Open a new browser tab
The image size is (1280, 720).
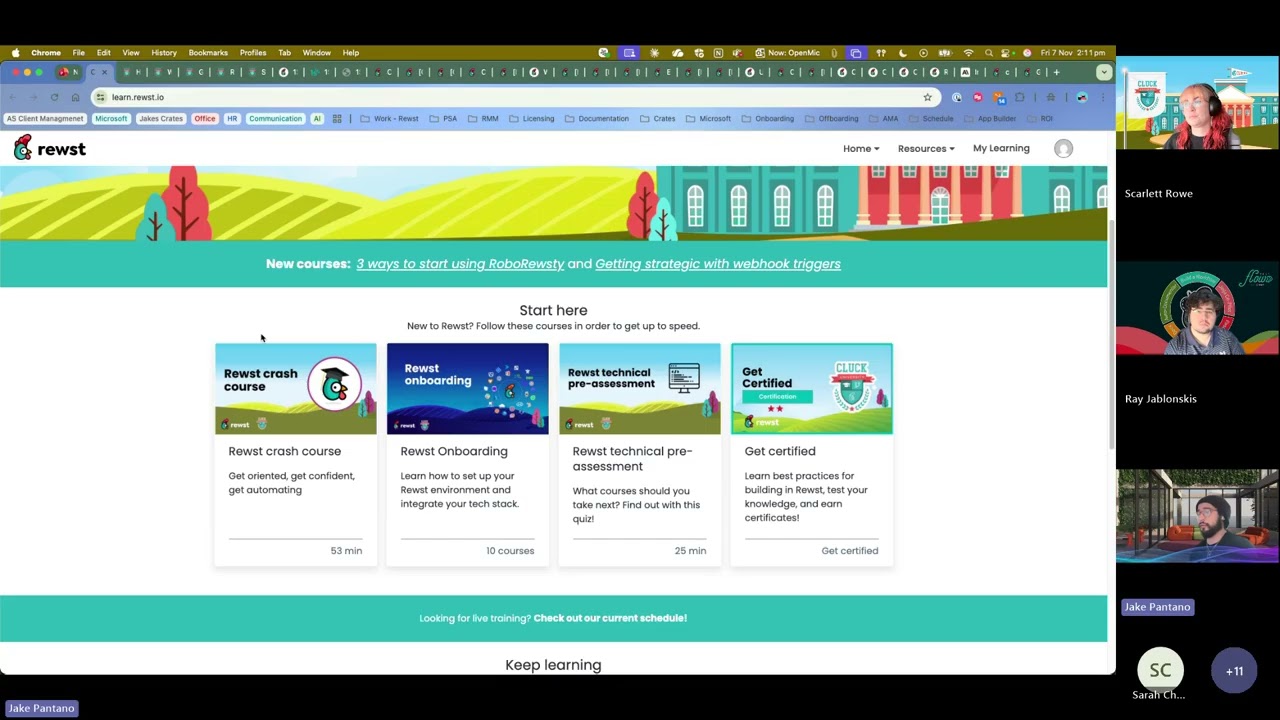click(1056, 72)
